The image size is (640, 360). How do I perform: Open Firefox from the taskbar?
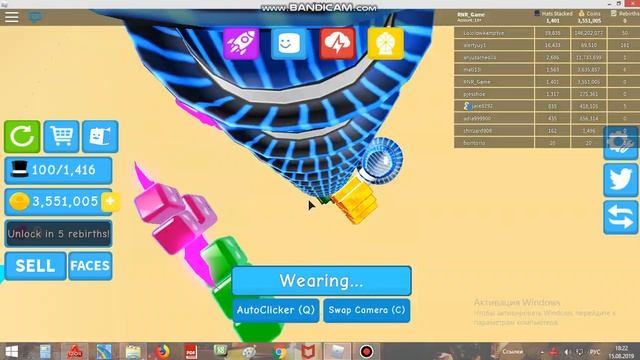click(x=162, y=351)
